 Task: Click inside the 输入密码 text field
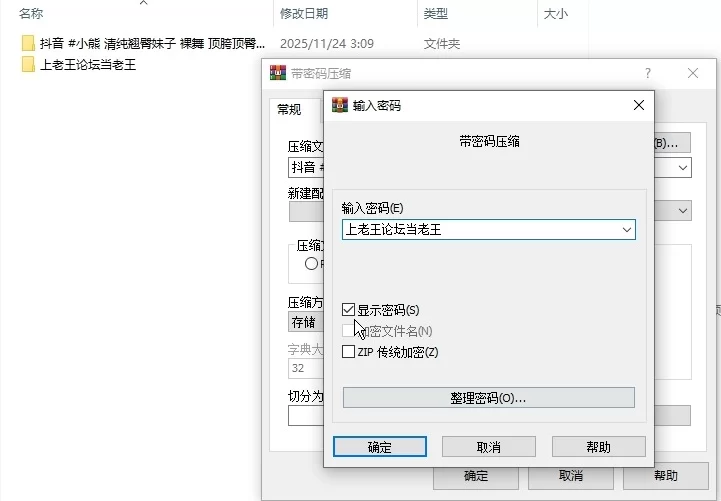[478, 230]
